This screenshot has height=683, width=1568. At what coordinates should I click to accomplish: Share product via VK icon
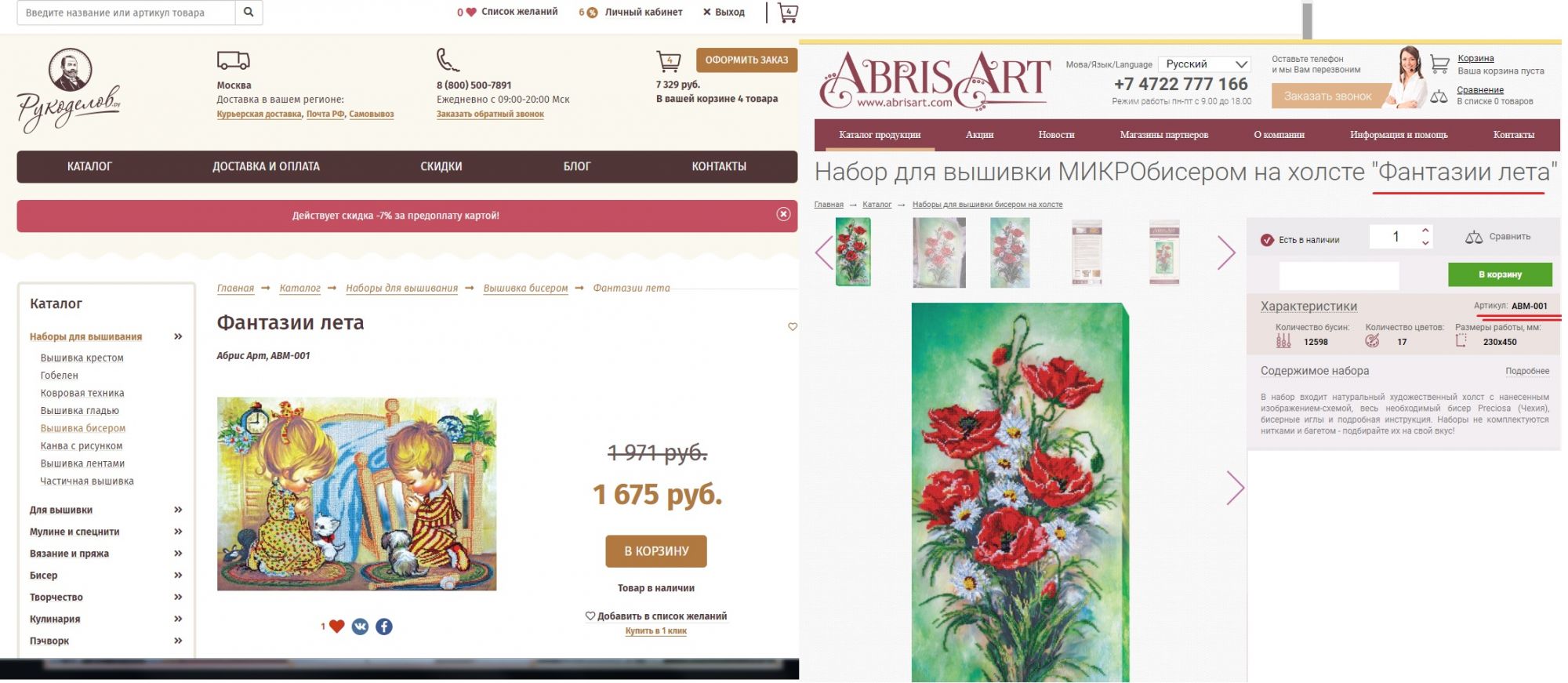(x=360, y=627)
